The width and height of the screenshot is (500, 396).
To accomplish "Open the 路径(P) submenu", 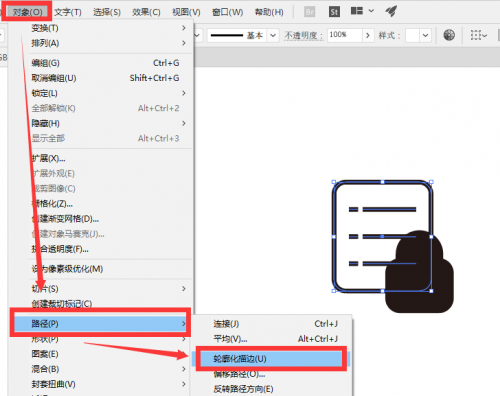I will [100, 323].
